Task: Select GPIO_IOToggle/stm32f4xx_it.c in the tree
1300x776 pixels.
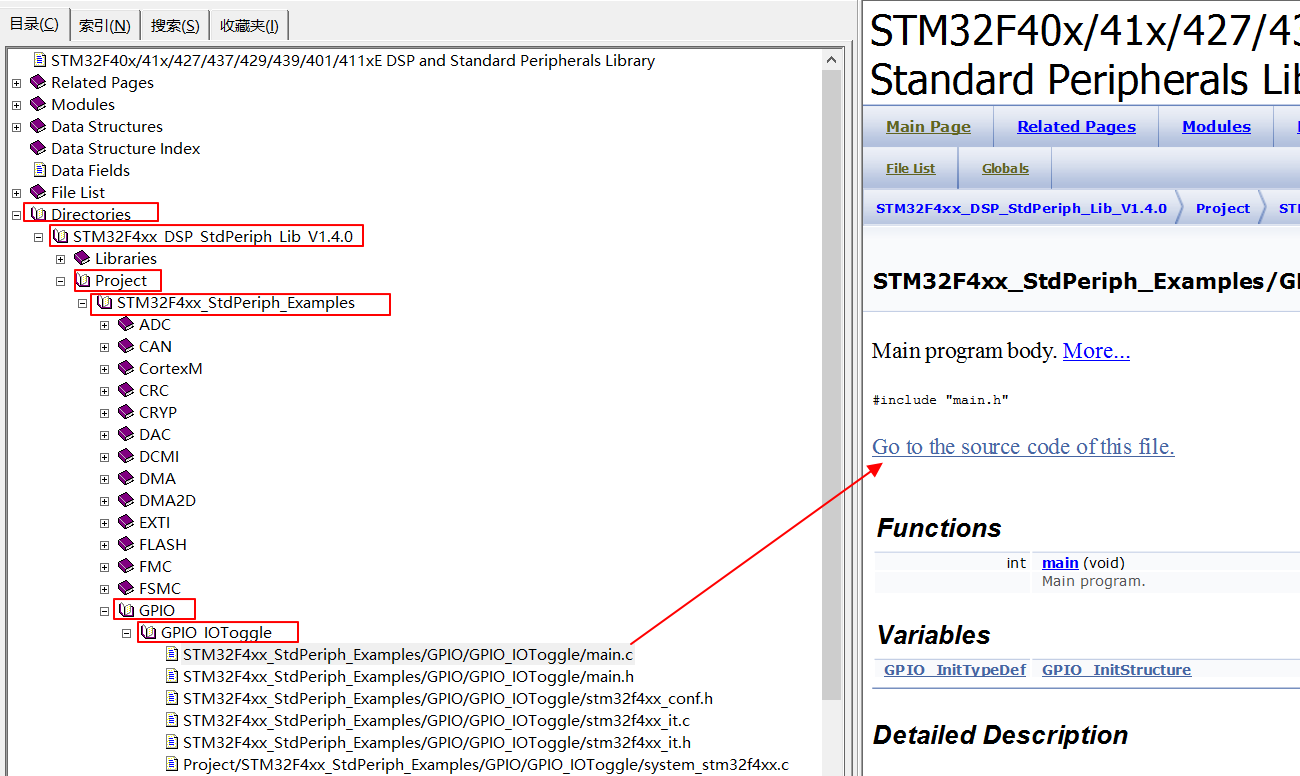Action: [x=436, y=720]
